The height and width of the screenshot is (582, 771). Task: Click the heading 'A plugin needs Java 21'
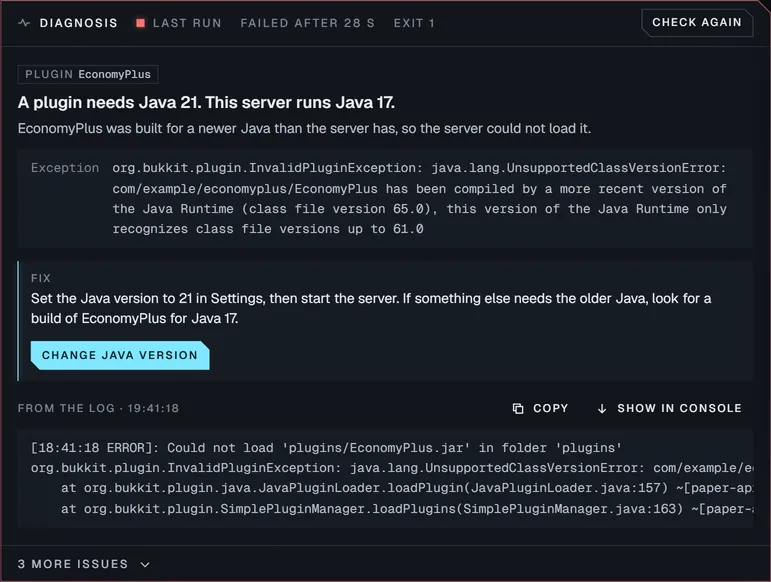pos(206,103)
